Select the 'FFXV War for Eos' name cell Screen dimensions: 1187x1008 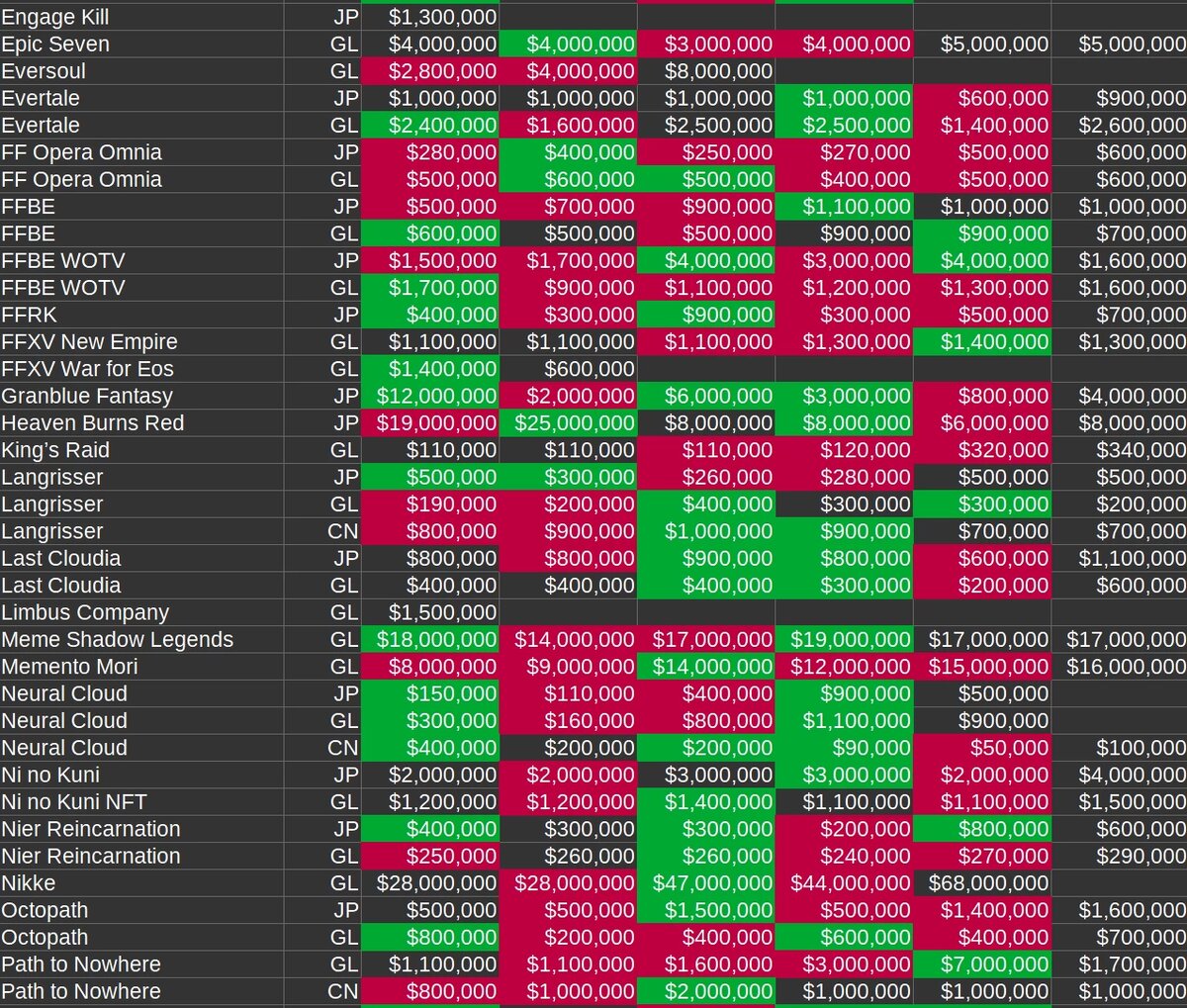[x=141, y=368]
